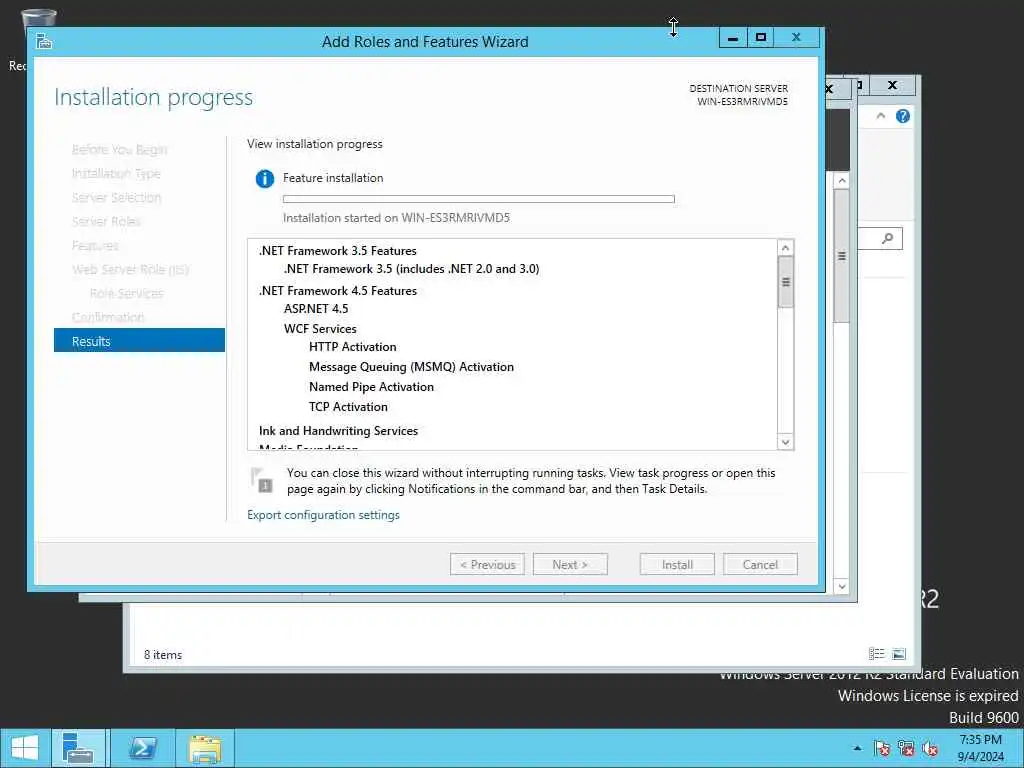Screen dimensions: 1024x768
Task: Select Confirmation step in the sidebar
Action: click(108, 317)
